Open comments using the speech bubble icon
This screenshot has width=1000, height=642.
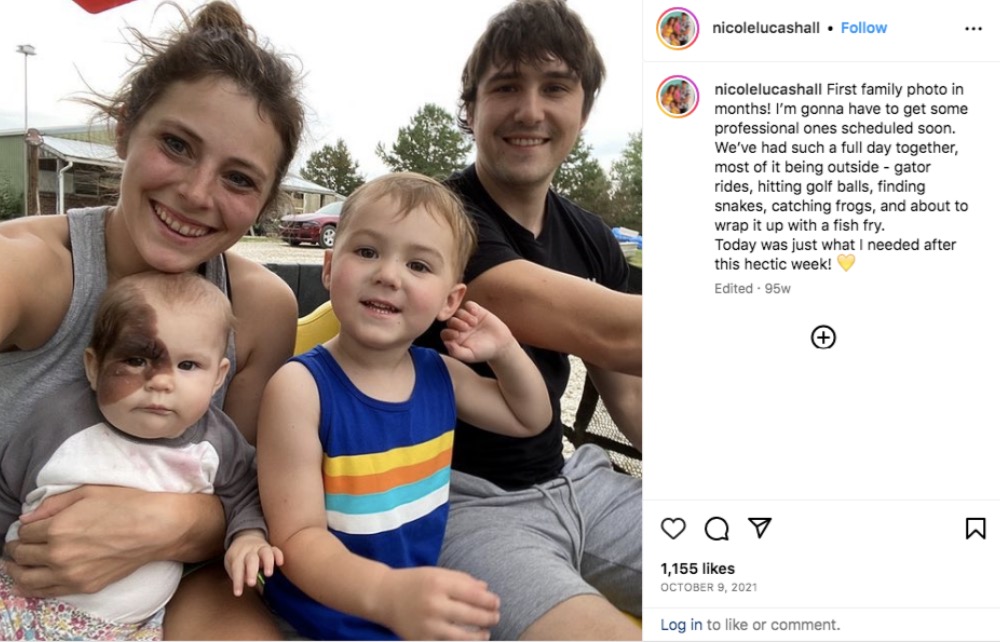716,529
